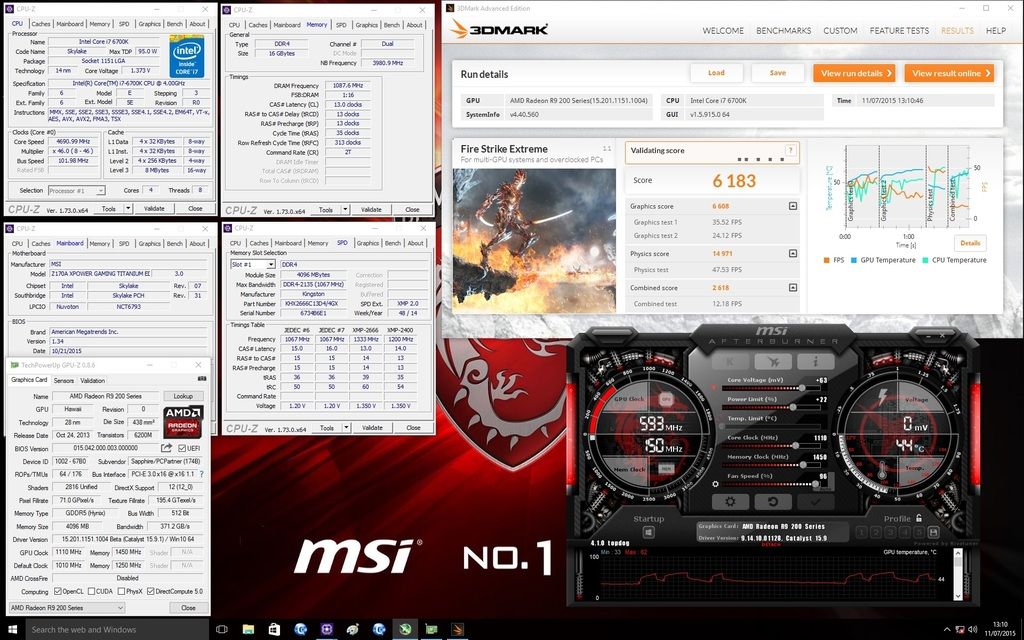Switch to Sensors tab in GPU-Z
The height and width of the screenshot is (640, 1024).
pos(64,380)
